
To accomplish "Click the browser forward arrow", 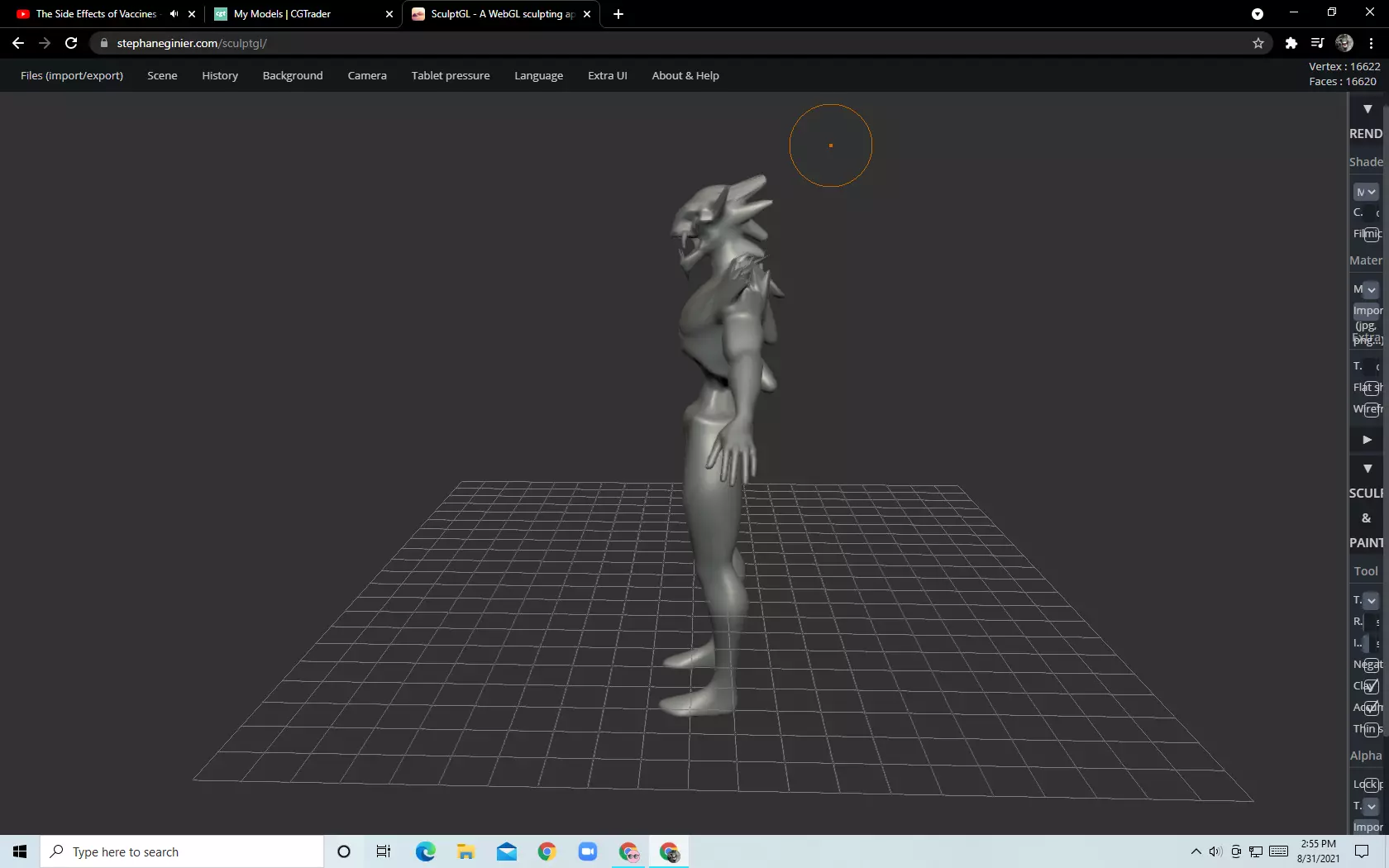I will click(x=45, y=43).
